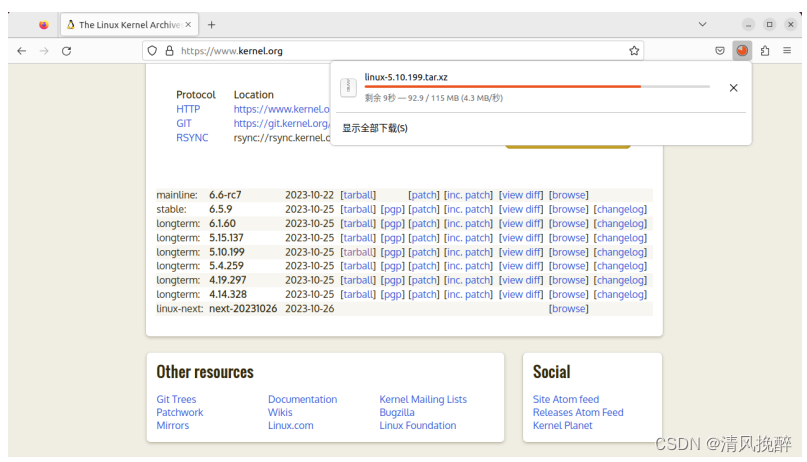Open the linux-5.10.199.tar.xz file icon
Image resolution: width=807 pixels, height=462 pixels.
point(348,87)
